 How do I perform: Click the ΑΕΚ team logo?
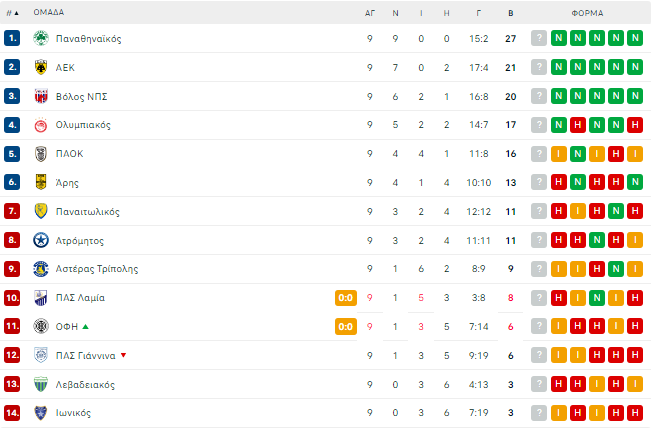(x=41, y=67)
